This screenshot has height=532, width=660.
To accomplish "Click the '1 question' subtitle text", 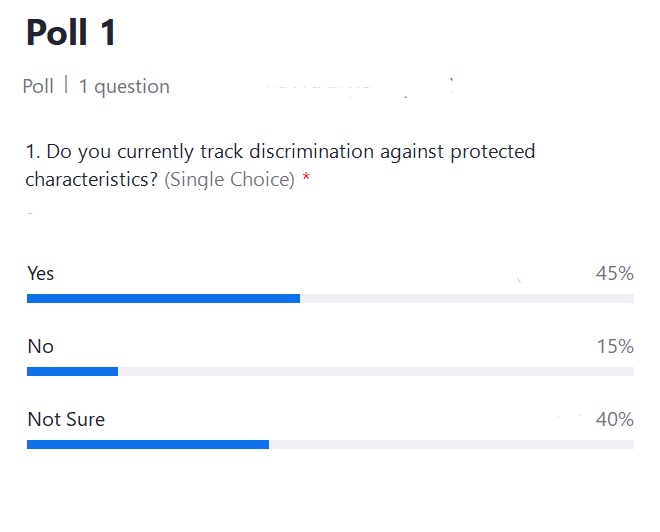I will (x=124, y=87).
